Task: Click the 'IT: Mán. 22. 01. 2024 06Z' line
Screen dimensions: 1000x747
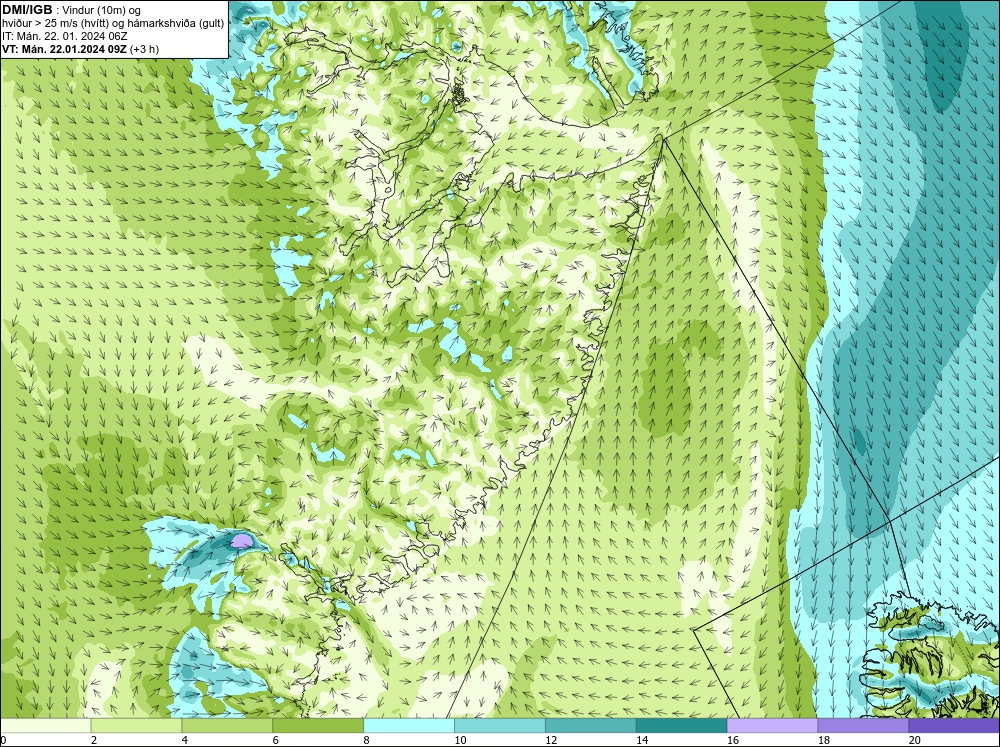Action: (x=64, y=36)
